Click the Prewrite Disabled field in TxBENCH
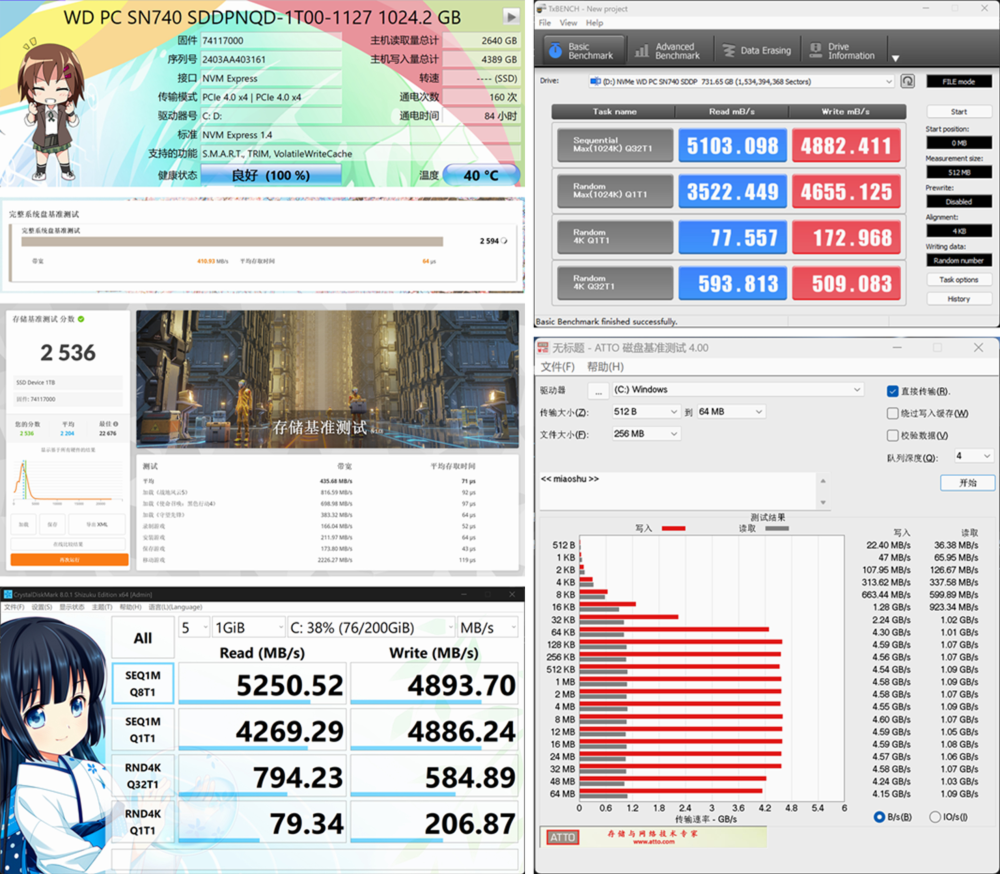Viewport: 1000px width, 874px height. click(959, 202)
